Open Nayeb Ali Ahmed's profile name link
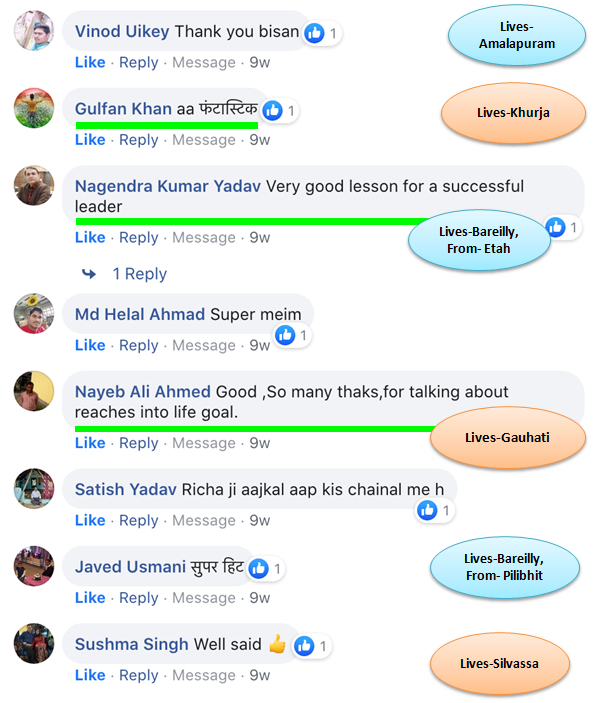Image resolution: width=597 pixels, height=703 pixels. pyautogui.click(x=143, y=391)
